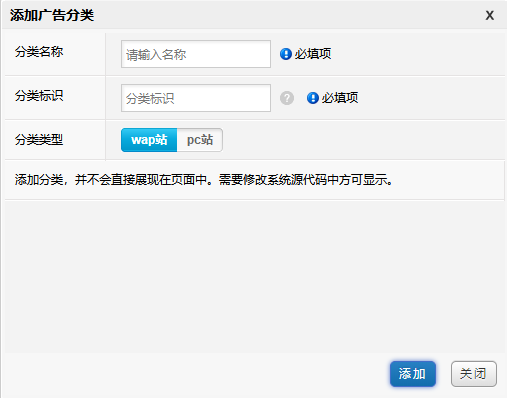Click the note text starting 添加分类，并不会

point(204,180)
